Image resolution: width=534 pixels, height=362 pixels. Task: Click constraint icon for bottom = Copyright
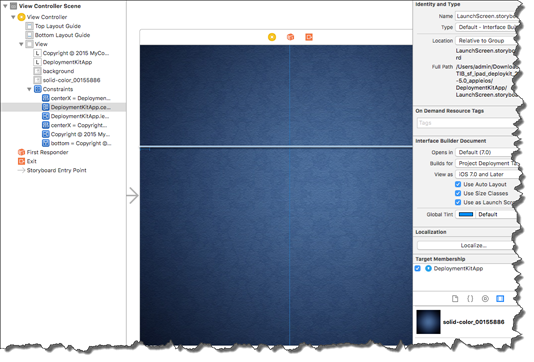[46, 144]
